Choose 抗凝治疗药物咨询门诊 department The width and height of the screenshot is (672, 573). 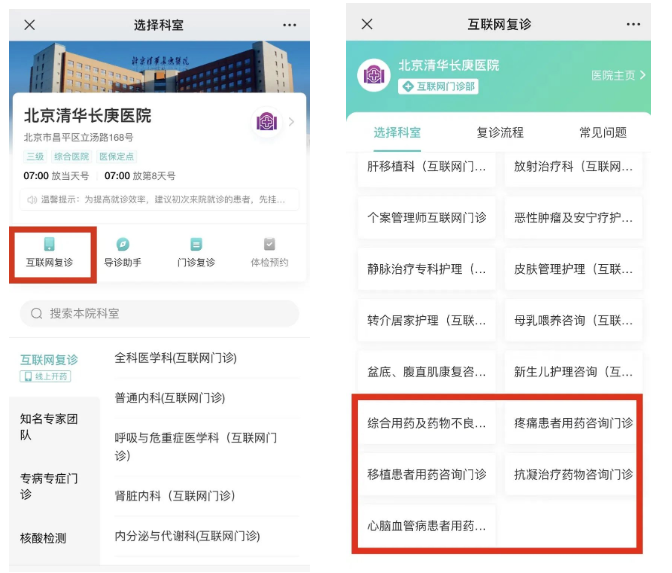[x=573, y=474]
